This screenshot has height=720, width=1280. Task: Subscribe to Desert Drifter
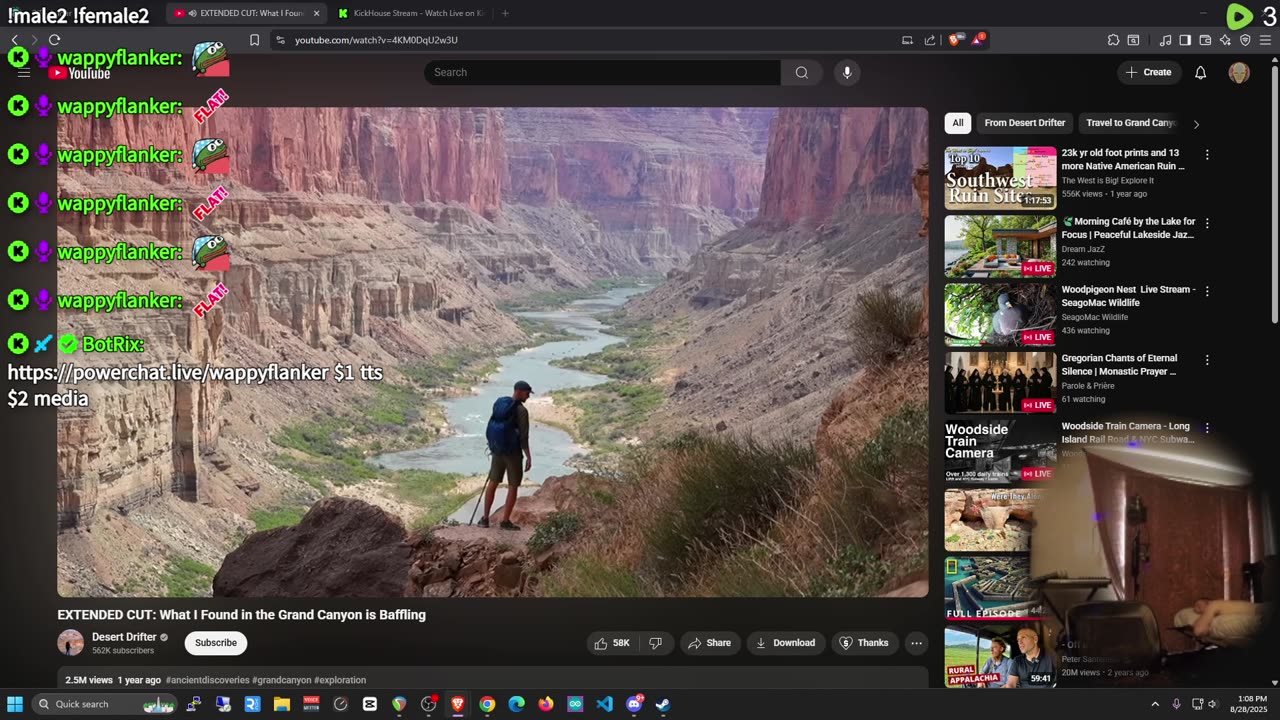coord(216,643)
